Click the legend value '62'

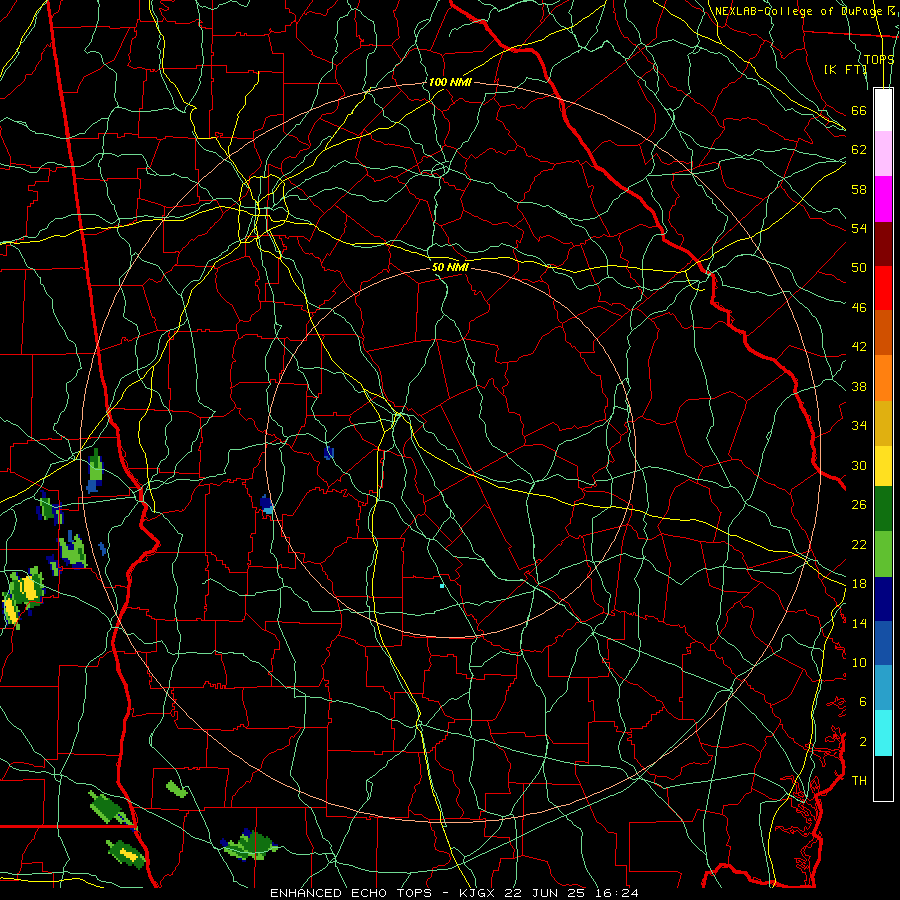[859, 150]
